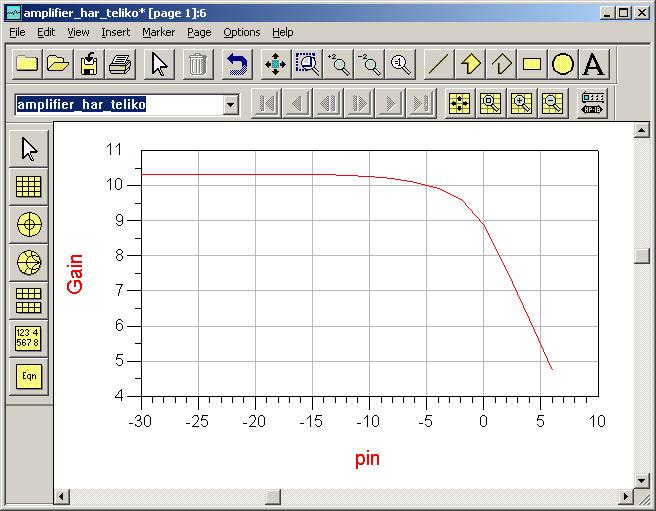
Task: Open the Marker menu
Action: (x=159, y=32)
